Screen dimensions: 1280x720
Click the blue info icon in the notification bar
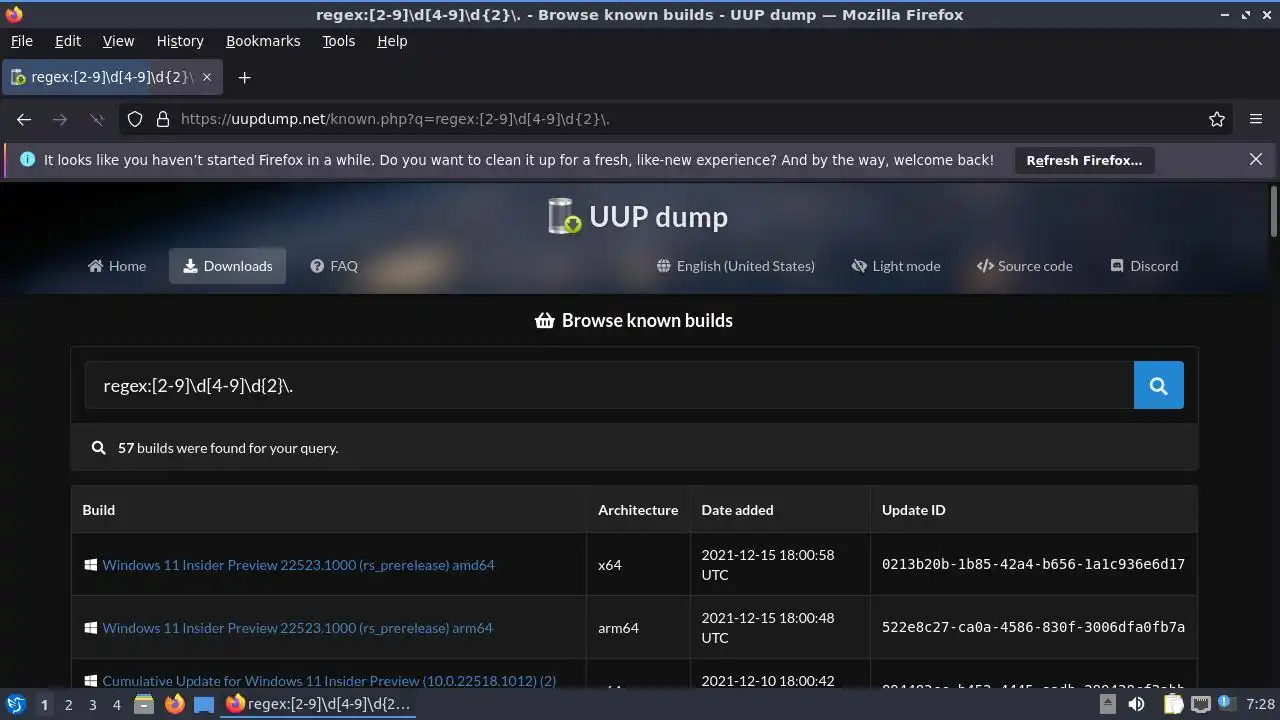pos(27,159)
